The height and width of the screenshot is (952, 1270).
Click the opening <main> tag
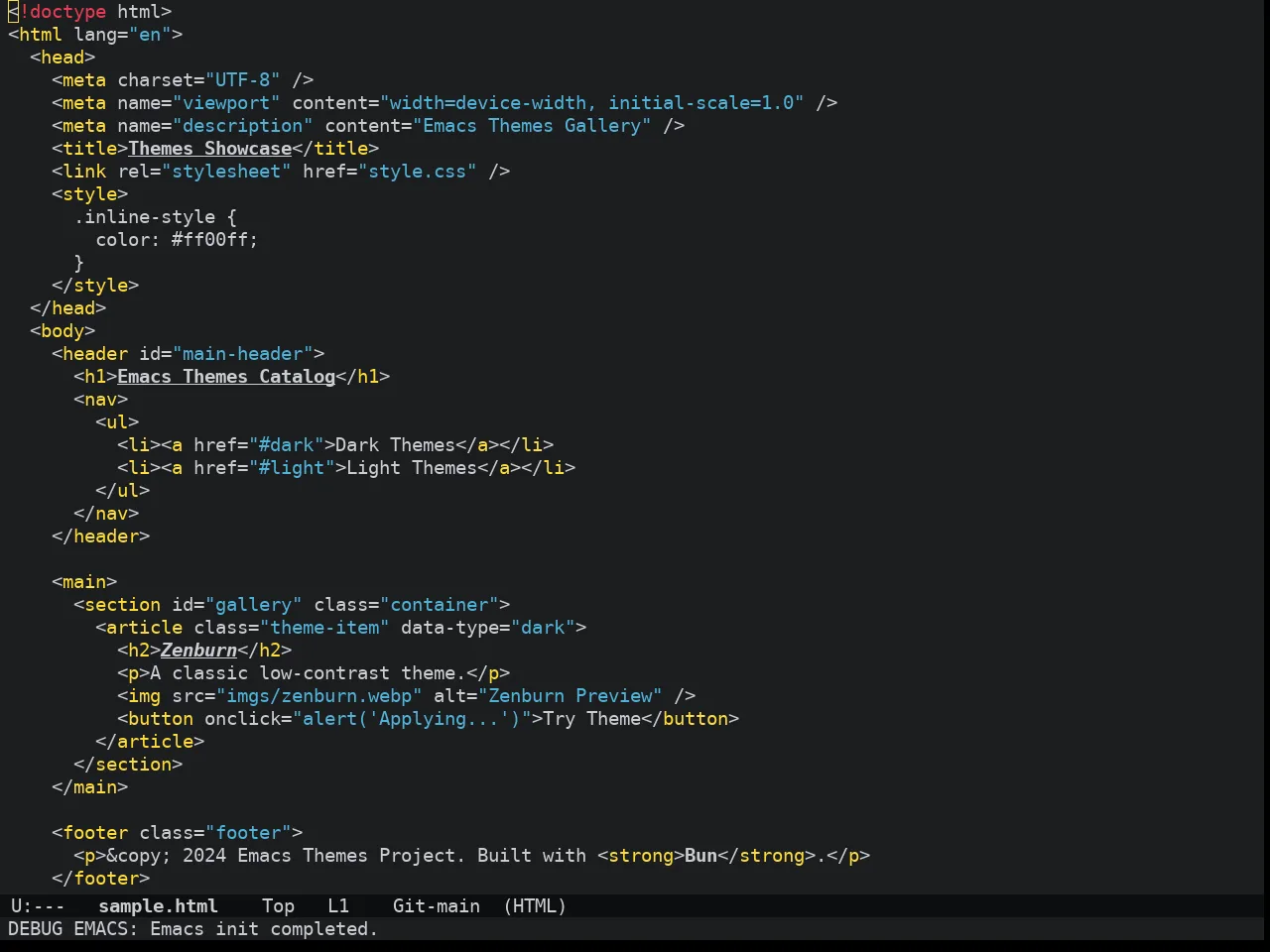pos(84,582)
